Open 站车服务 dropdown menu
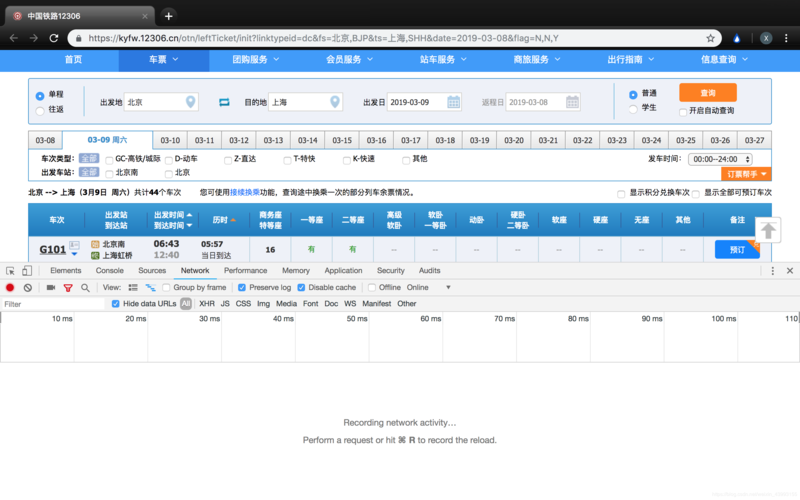Image resolution: width=800 pixels, height=500 pixels. pos(443,60)
